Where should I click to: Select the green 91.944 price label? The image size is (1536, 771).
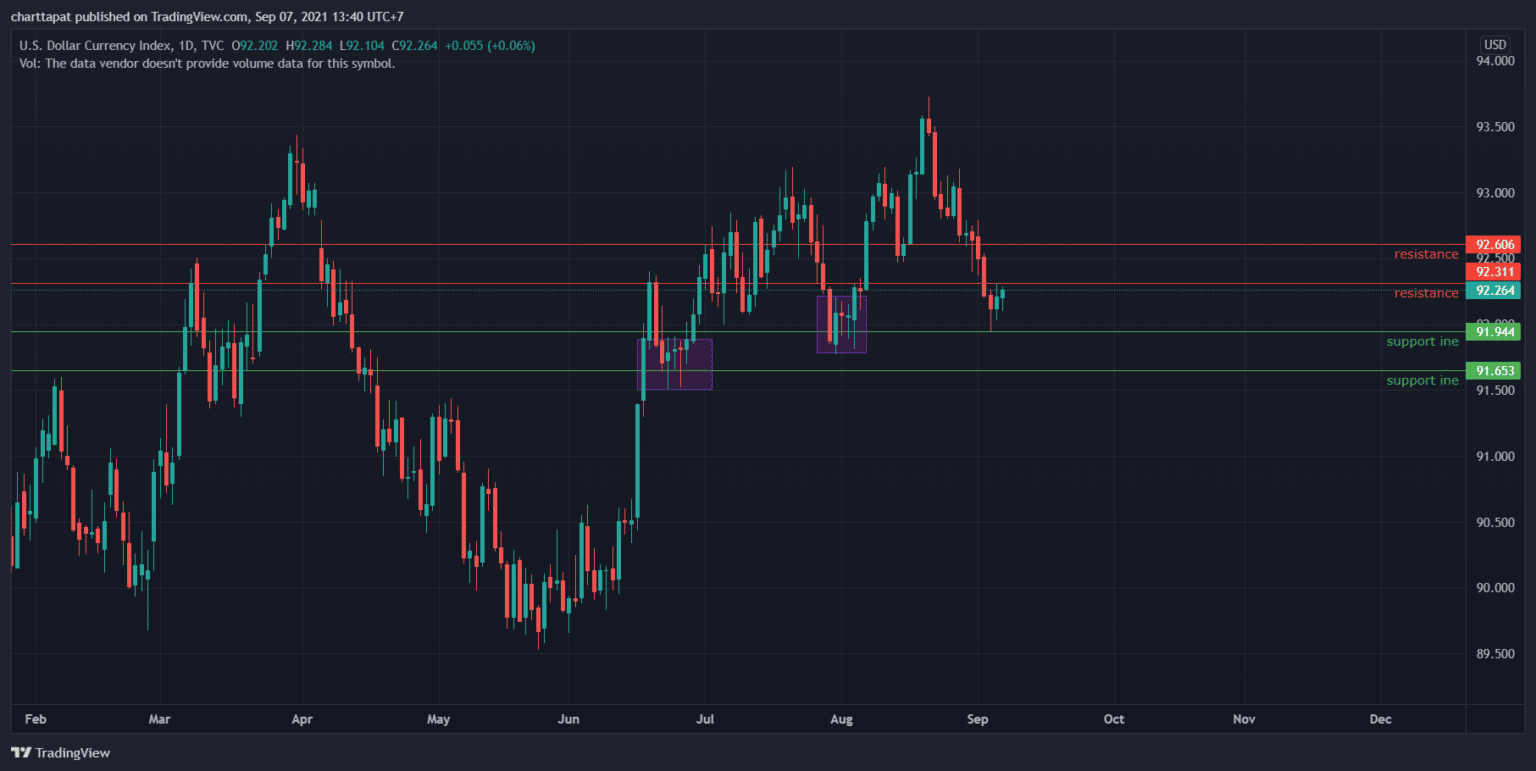click(1492, 332)
